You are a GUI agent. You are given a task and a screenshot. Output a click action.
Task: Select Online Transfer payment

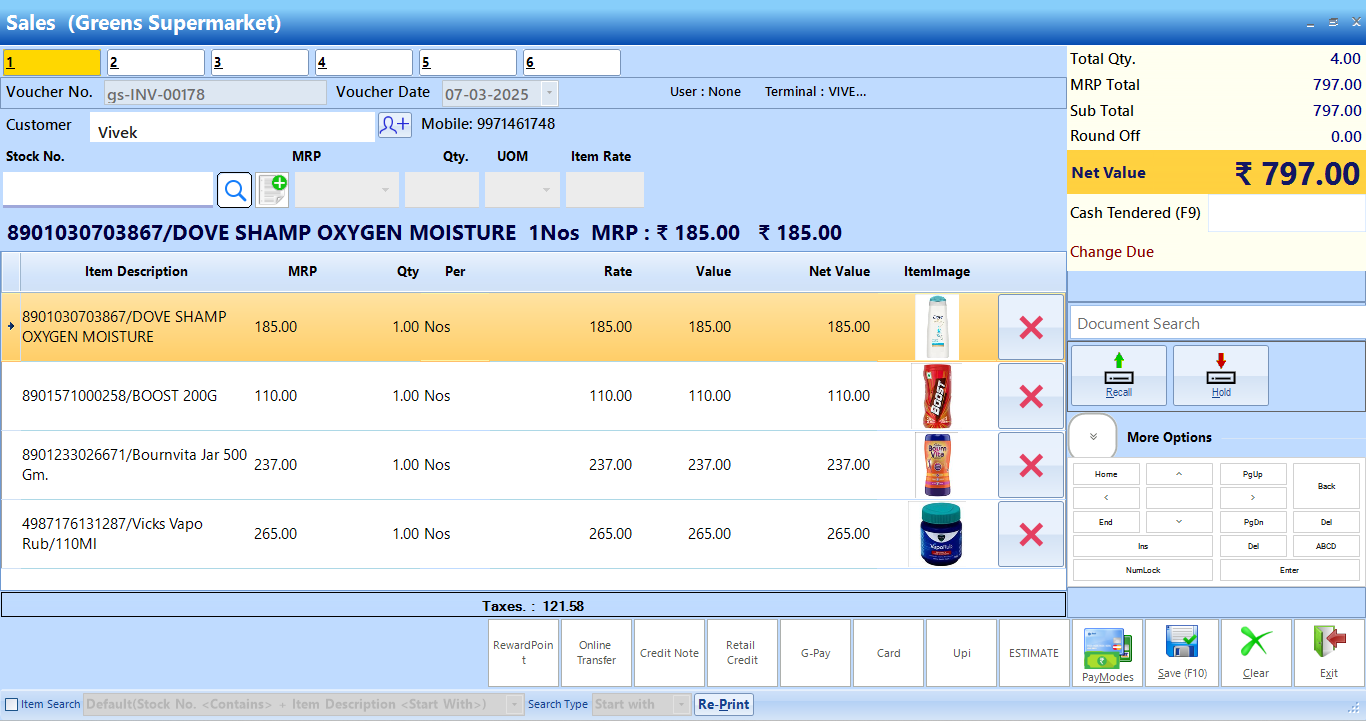[x=597, y=653]
